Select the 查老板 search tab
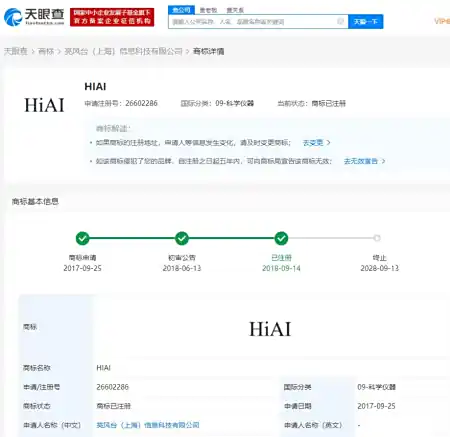 [x=208, y=10]
